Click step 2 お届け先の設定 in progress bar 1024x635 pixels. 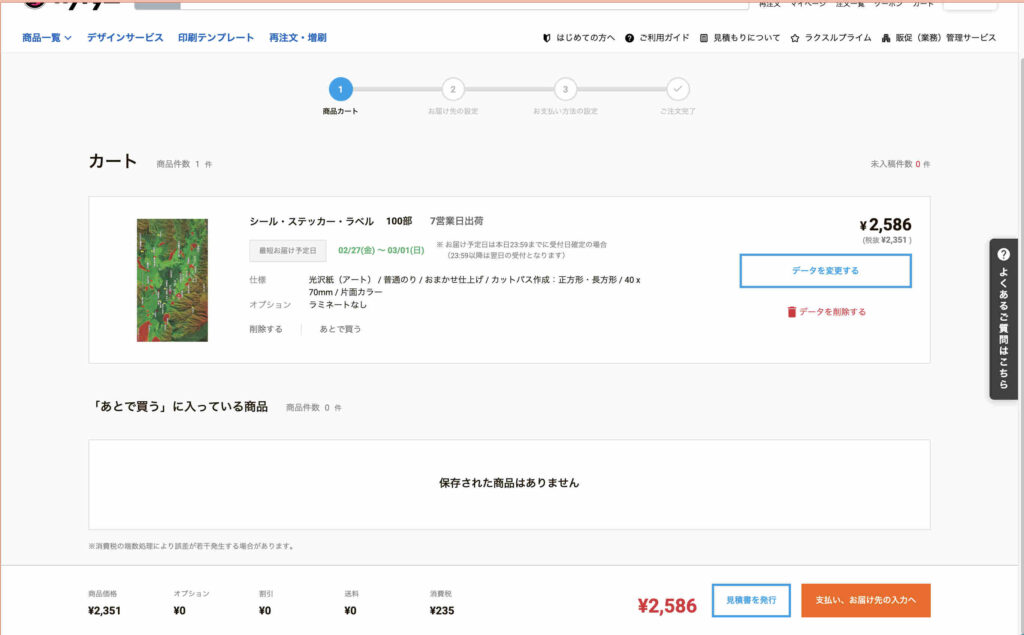click(x=452, y=90)
